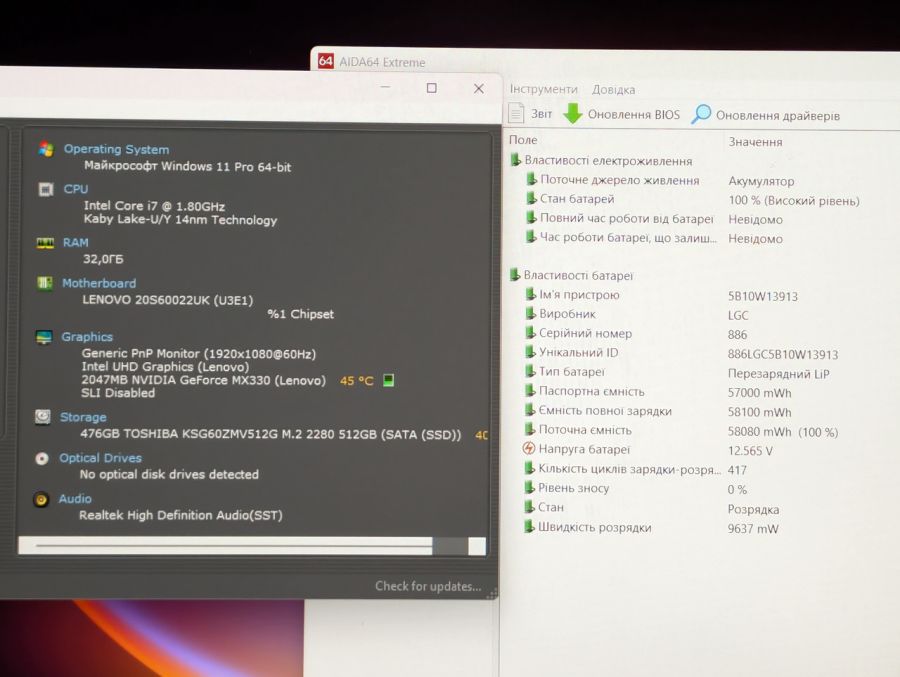This screenshot has width=900, height=677.
Task: Click the Швидкість розрядки row icon
Action: (529, 526)
